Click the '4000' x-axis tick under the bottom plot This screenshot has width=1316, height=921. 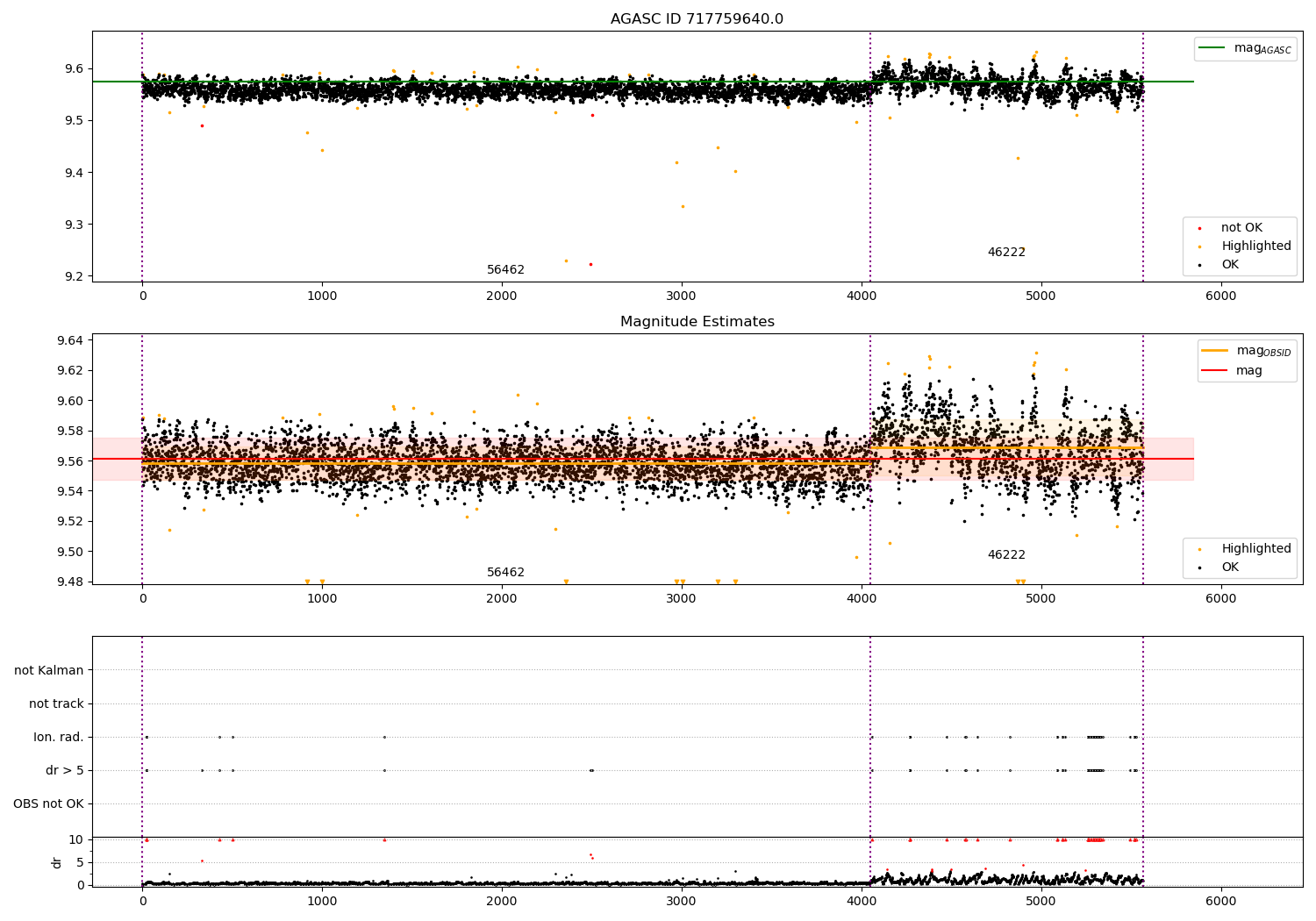coord(862,902)
